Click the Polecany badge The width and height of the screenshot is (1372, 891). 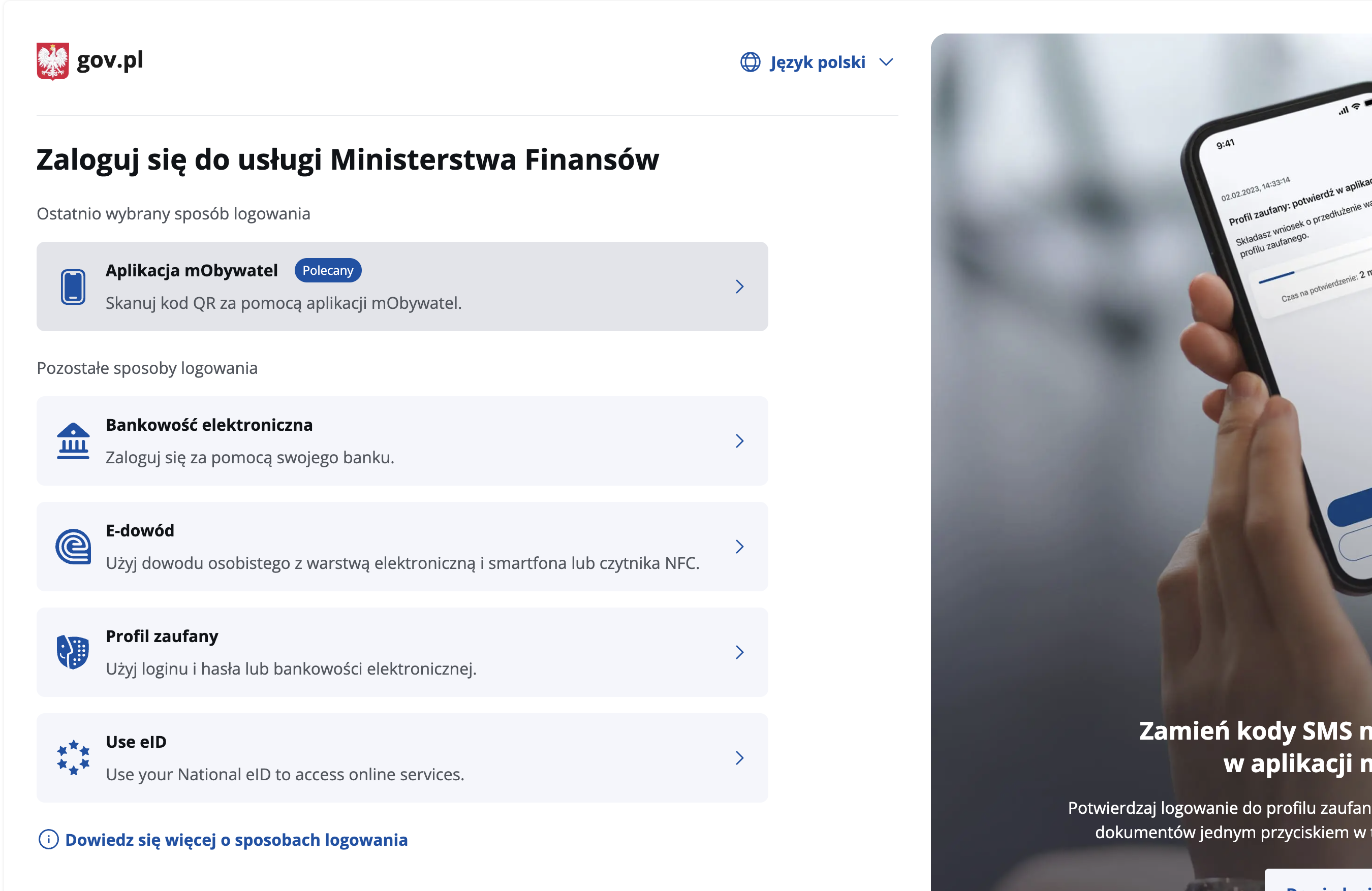click(327, 270)
